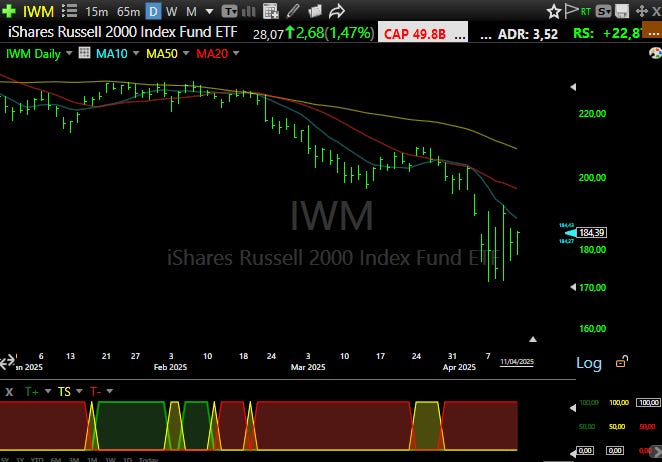
Task: Click the CAP 49.8B field
Action: tap(423, 33)
